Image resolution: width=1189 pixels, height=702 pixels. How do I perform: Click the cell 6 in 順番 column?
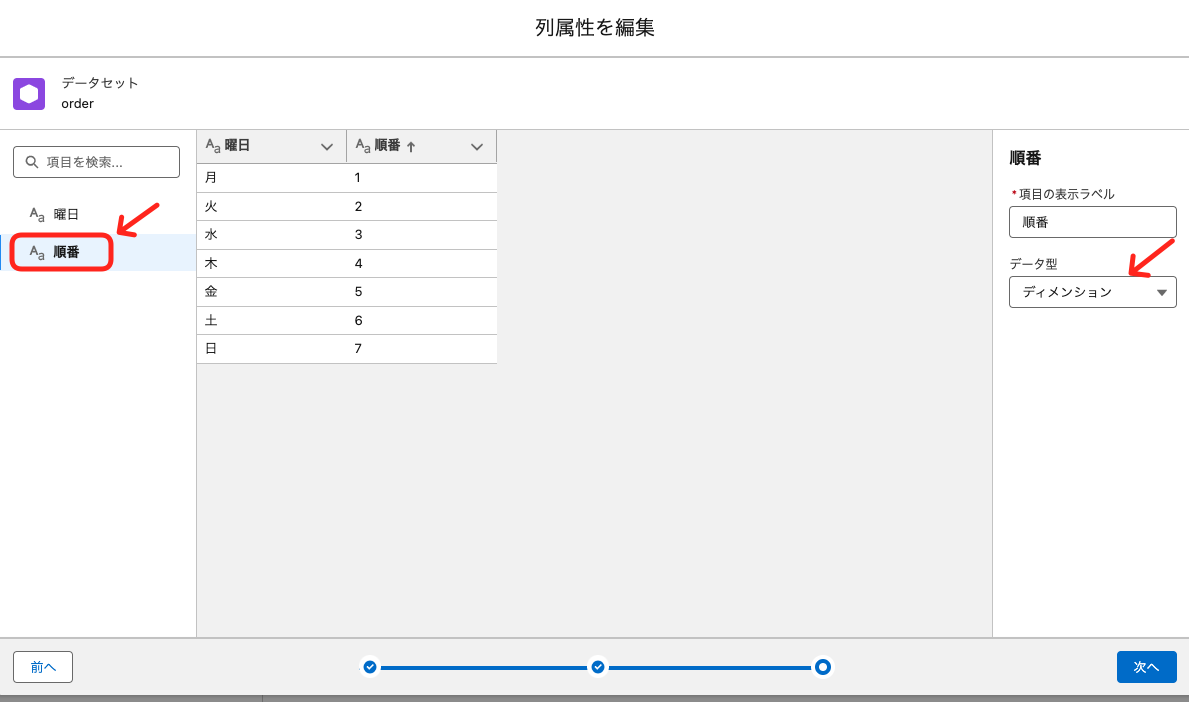click(x=422, y=320)
